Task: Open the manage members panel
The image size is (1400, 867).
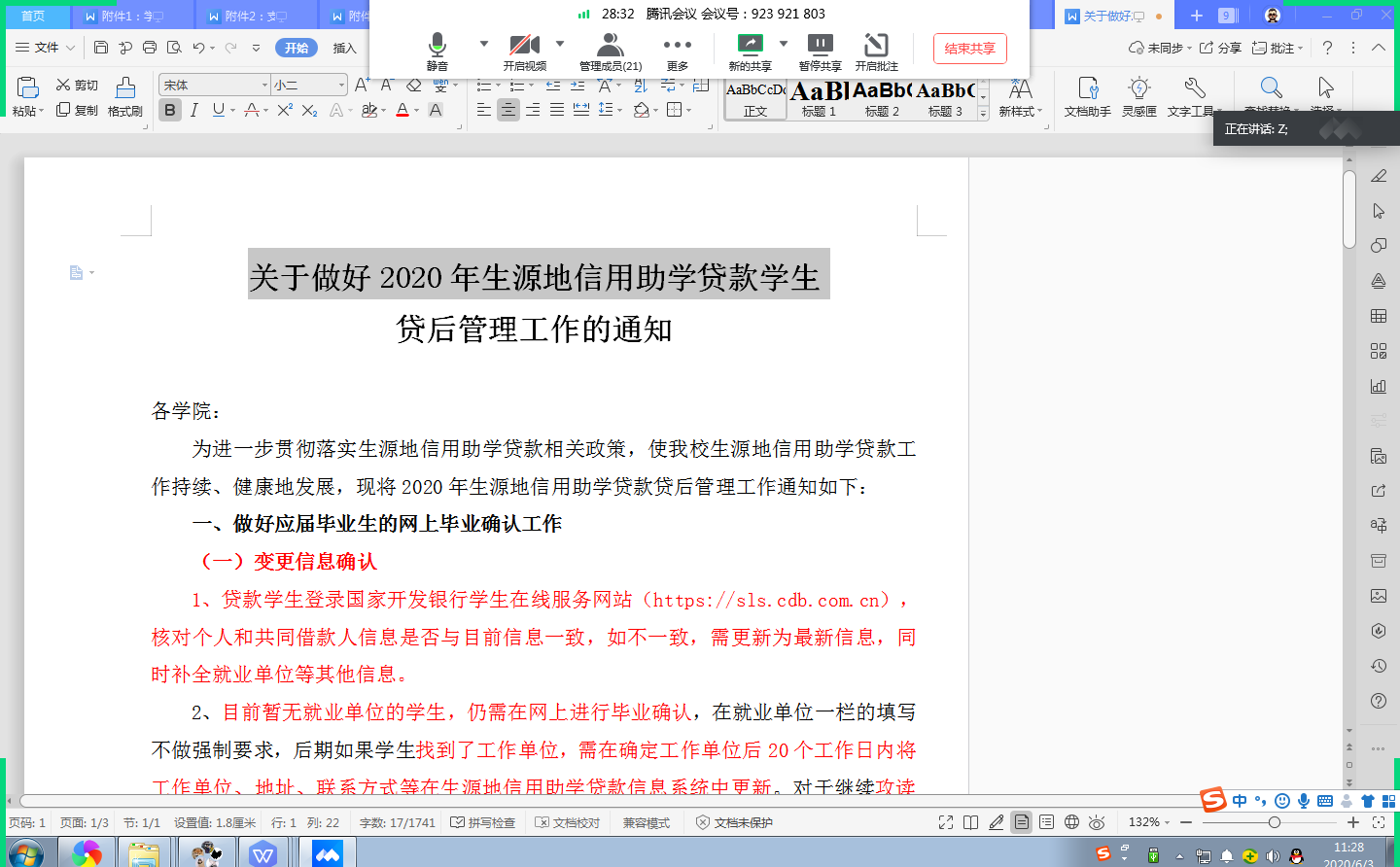Action: pyautogui.click(x=610, y=51)
